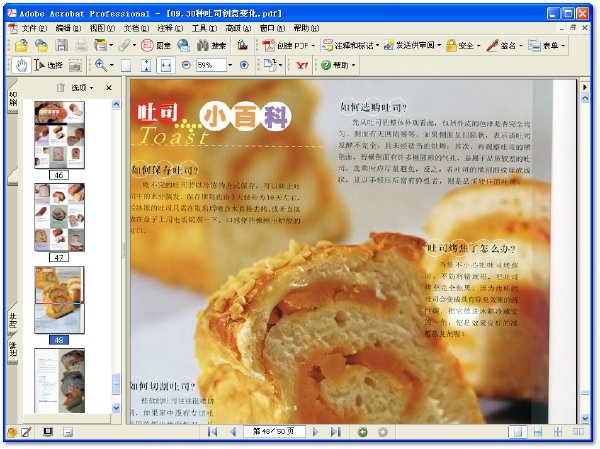Open the 注释 menu
This screenshot has width=600, height=449.
pos(170,28)
